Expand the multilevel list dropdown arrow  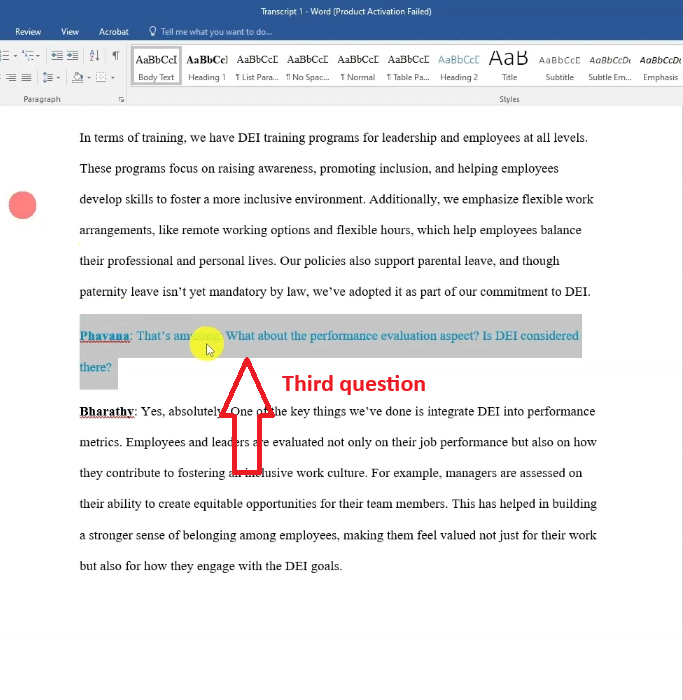click(38, 56)
